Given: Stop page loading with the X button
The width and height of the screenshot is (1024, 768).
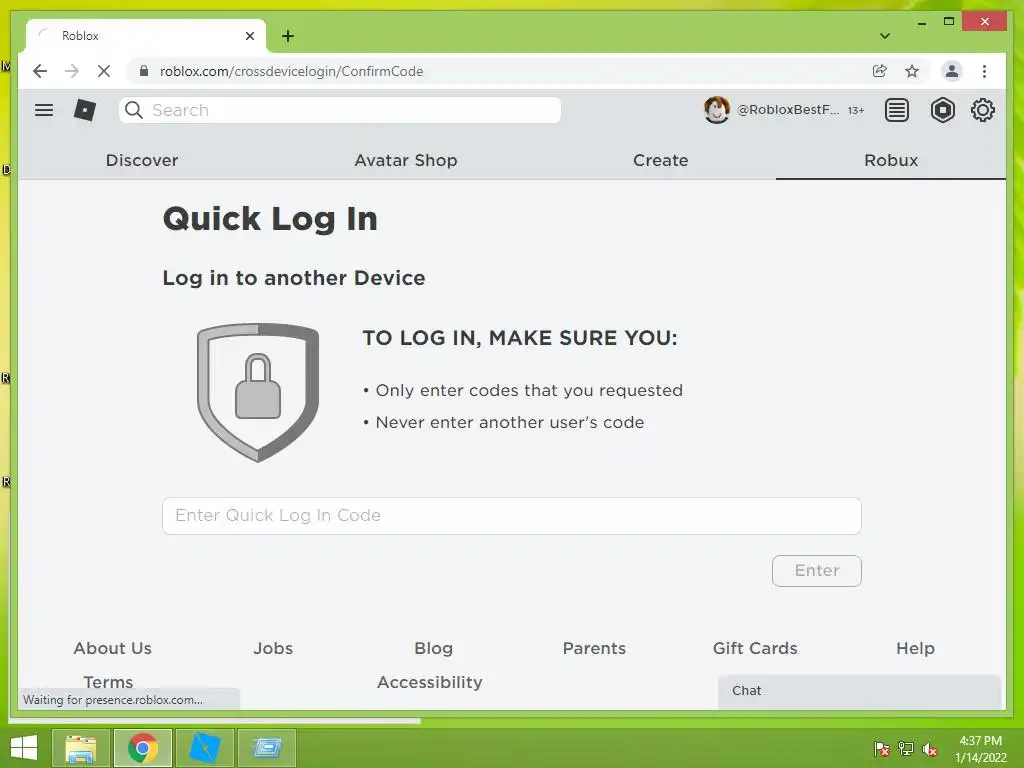Looking at the screenshot, I should coord(104,71).
